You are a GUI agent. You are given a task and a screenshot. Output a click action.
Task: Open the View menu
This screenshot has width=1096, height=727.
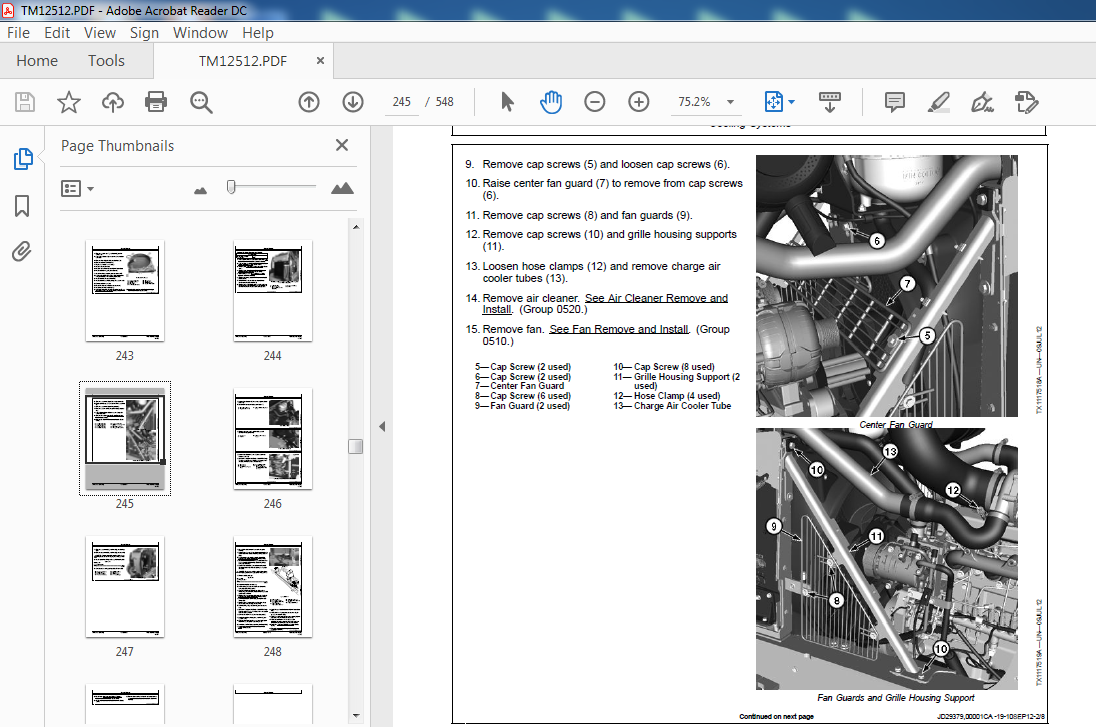click(100, 33)
